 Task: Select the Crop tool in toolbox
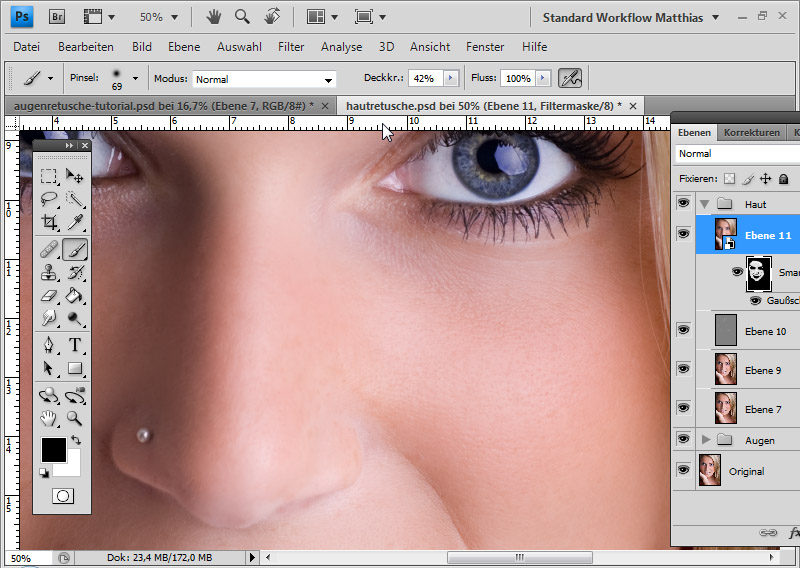[x=49, y=223]
